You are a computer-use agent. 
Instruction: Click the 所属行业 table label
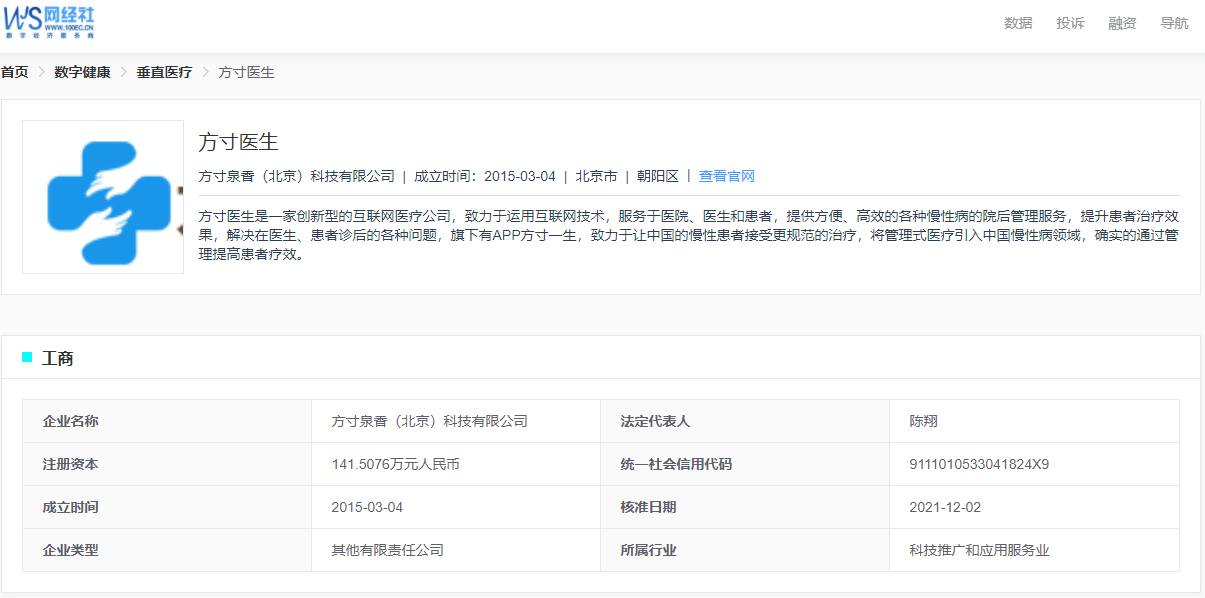click(x=648, y=550)
